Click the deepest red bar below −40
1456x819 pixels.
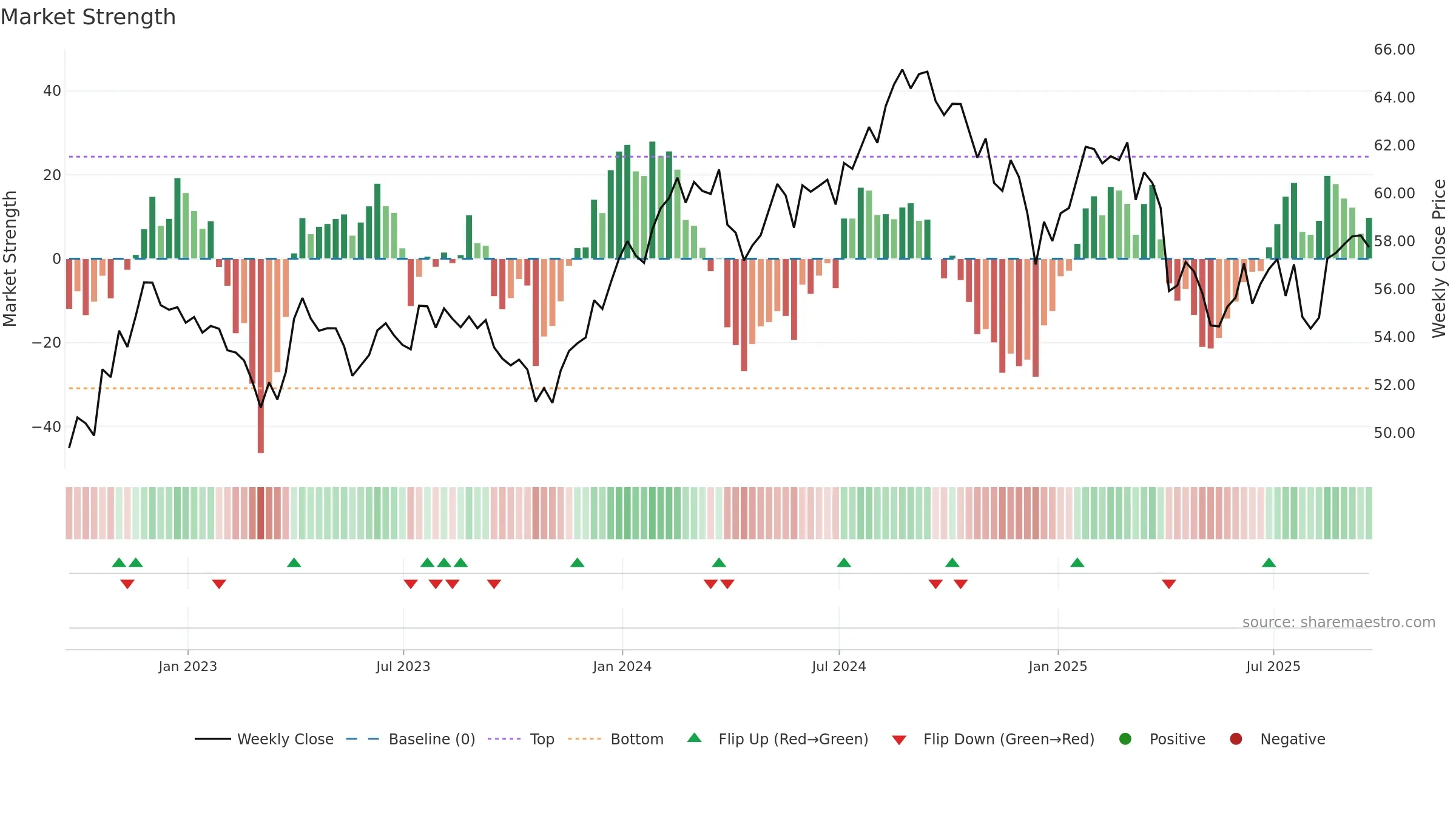(x=261, y=356)
